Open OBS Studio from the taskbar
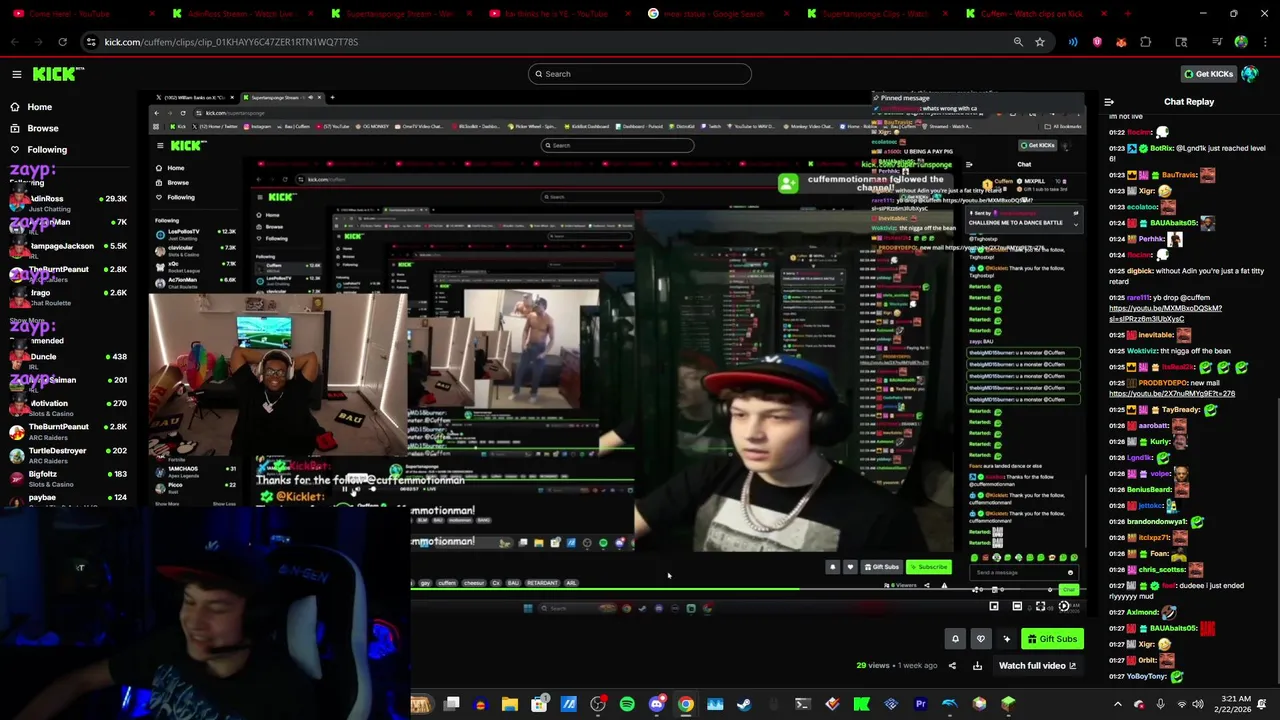Image resolution: width=1280 pixels, height=720 pixels. (598, 705)
